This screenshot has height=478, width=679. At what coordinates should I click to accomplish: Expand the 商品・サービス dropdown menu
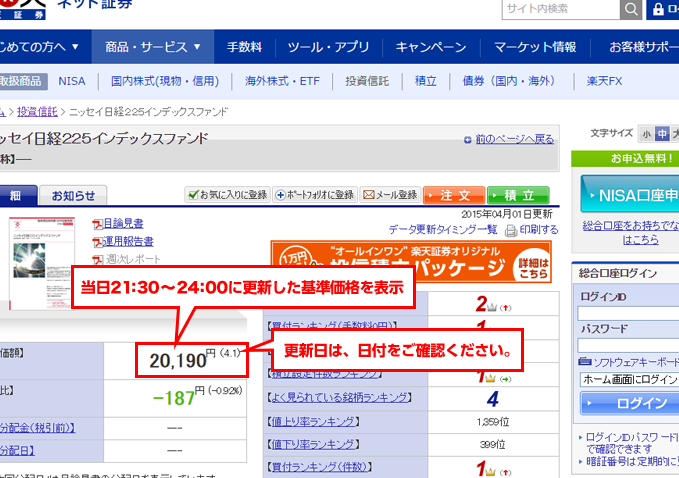153,47
